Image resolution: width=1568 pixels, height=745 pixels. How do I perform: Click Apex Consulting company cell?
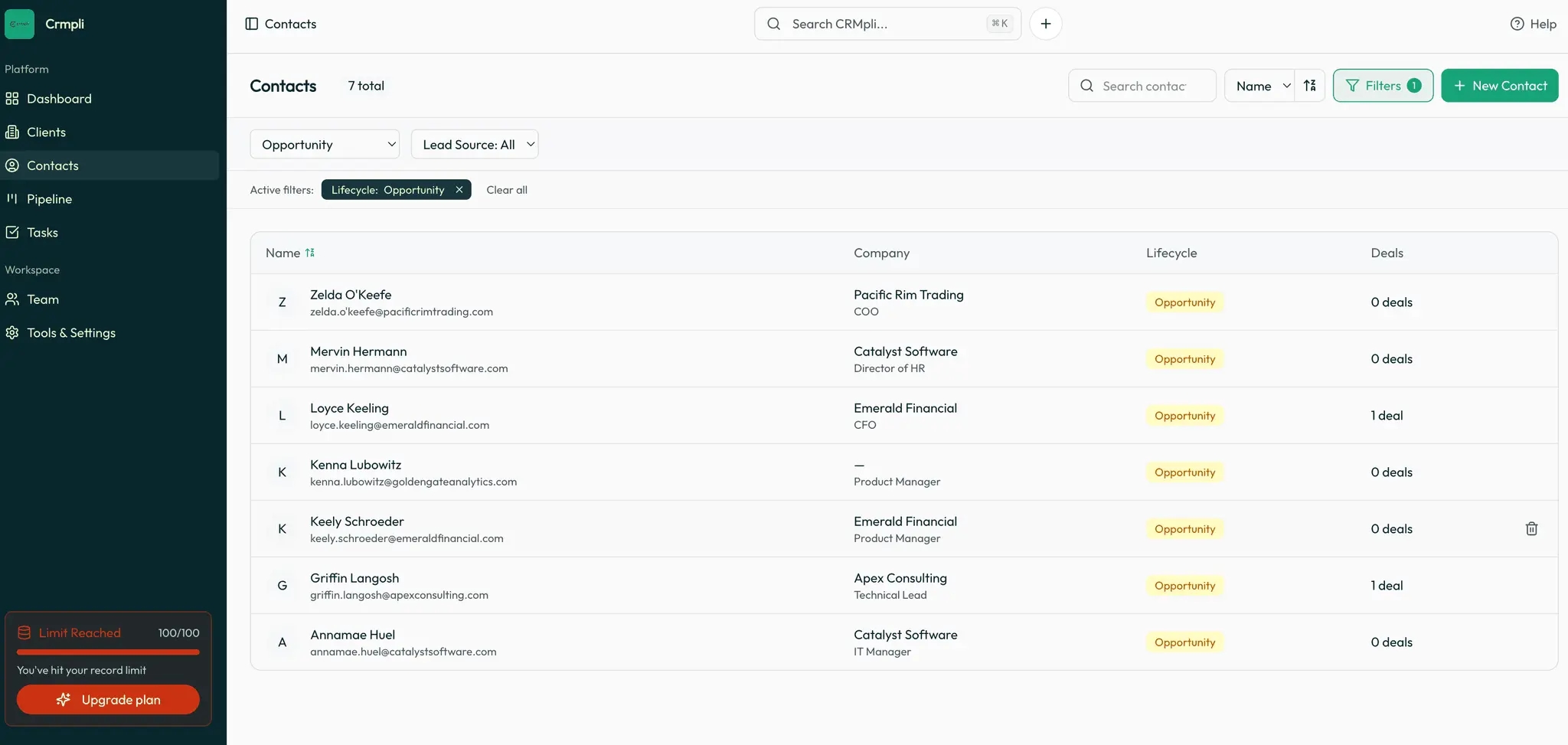pos(900,578)
